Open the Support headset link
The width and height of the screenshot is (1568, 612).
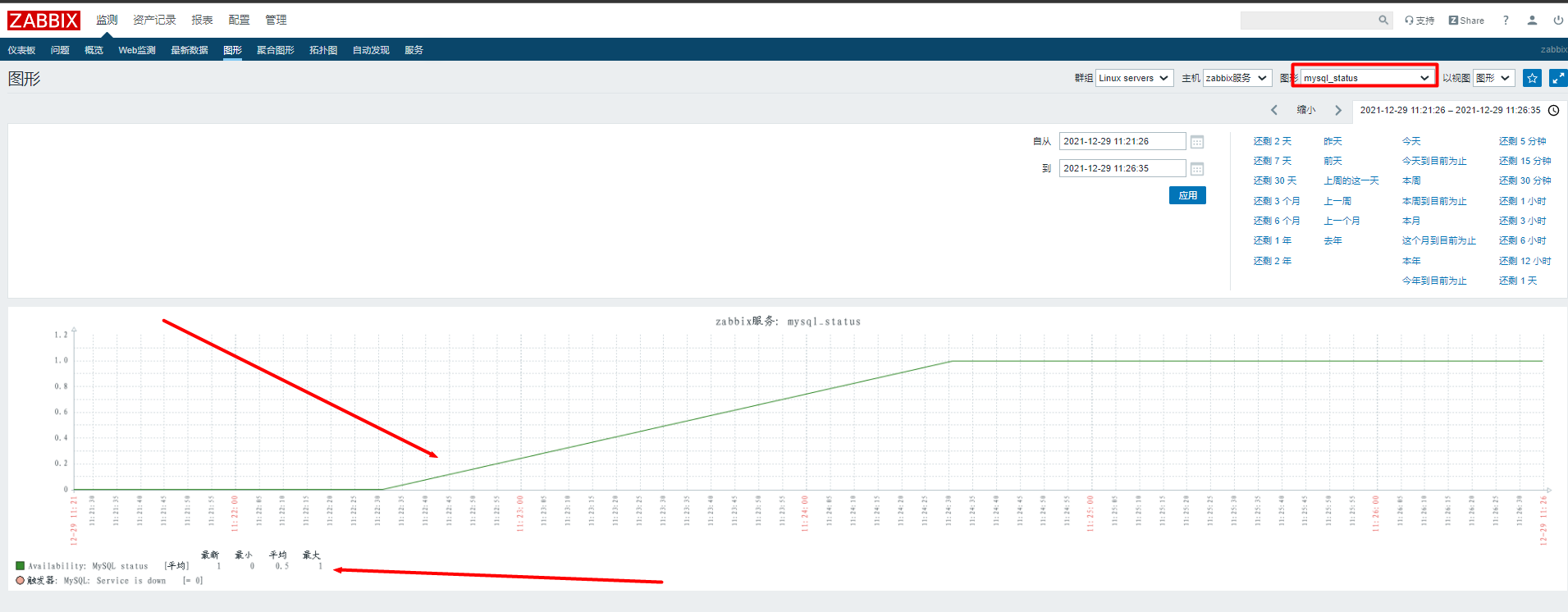(1419, 21)
